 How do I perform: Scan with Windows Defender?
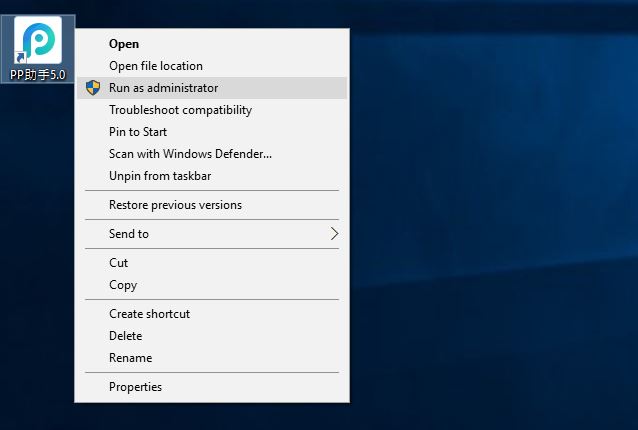[x=190, y=154]
